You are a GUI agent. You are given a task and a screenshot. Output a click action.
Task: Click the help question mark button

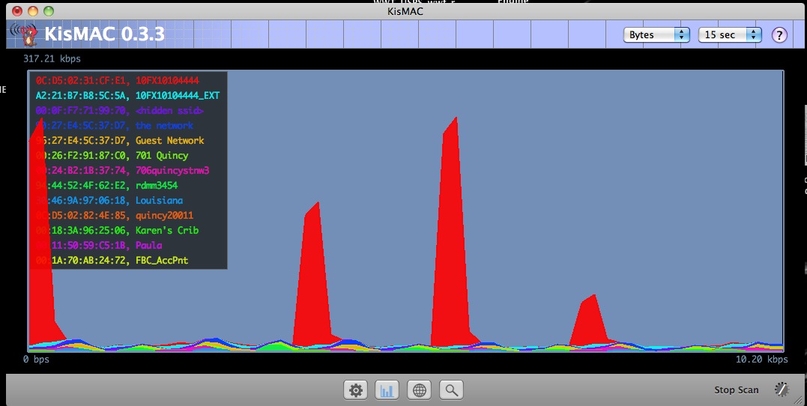[779, 35]
